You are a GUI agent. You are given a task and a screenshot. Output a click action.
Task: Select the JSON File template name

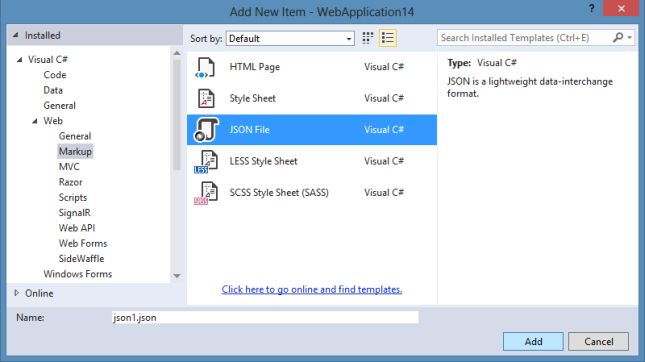(x=249, y=130)
